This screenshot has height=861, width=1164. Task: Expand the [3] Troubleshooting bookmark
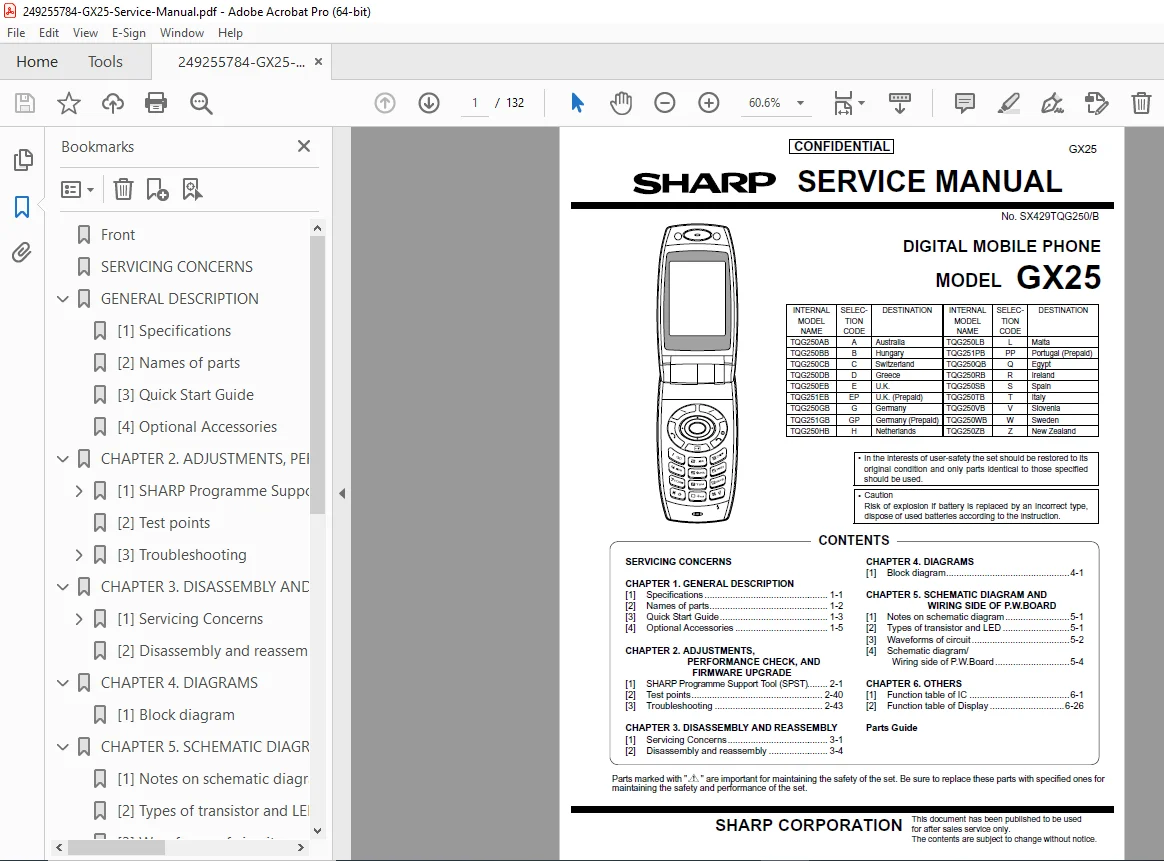click(79, 555)
